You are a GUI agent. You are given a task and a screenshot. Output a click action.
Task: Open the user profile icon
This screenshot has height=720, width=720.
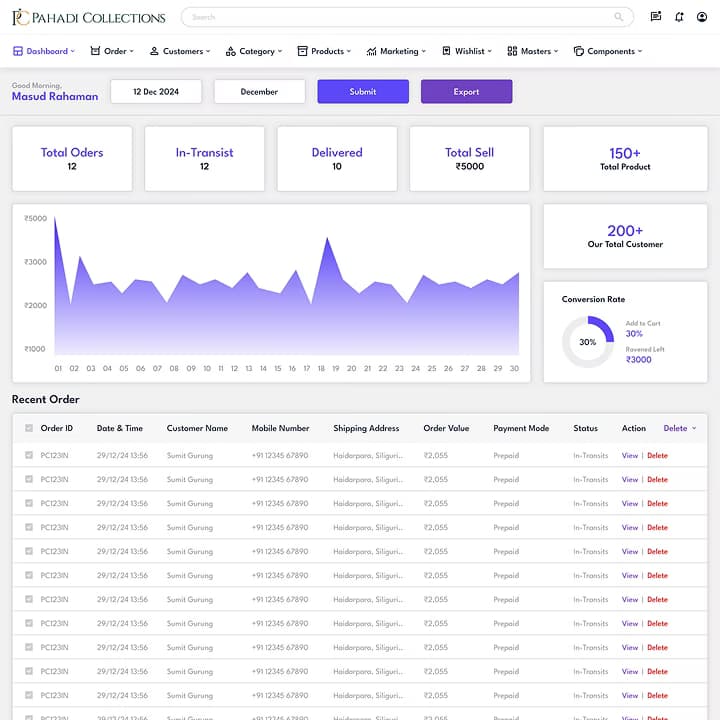click(x=703, y=17)
